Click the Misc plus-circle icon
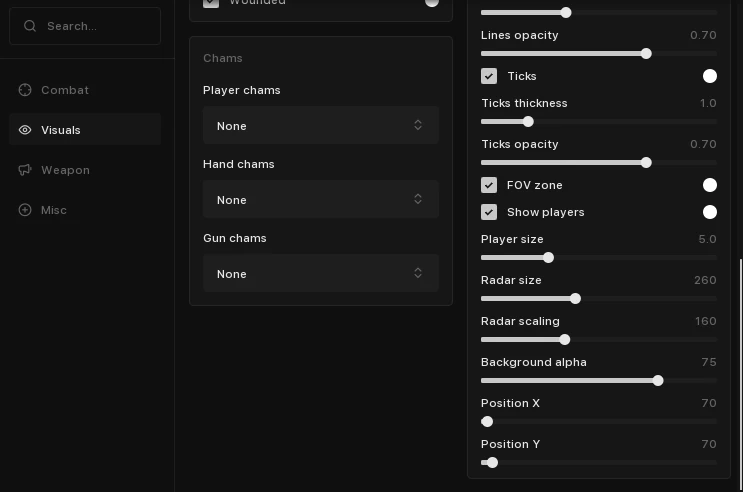The width and height of the screenshot is (743, 492). coord(25,210)
